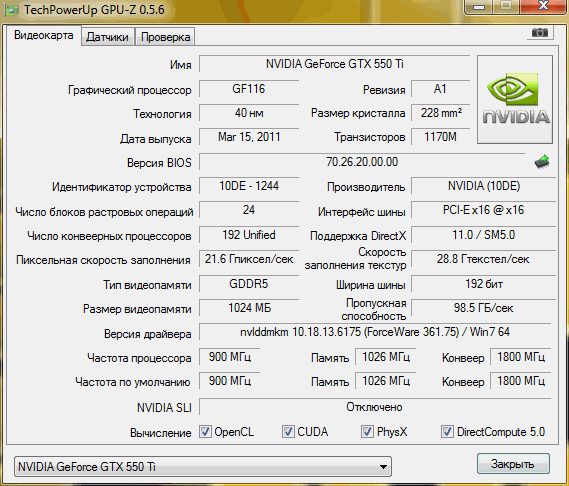Toggle the PhysX checkbox
The height and width of the screenshot is (486, 569).
367,432
